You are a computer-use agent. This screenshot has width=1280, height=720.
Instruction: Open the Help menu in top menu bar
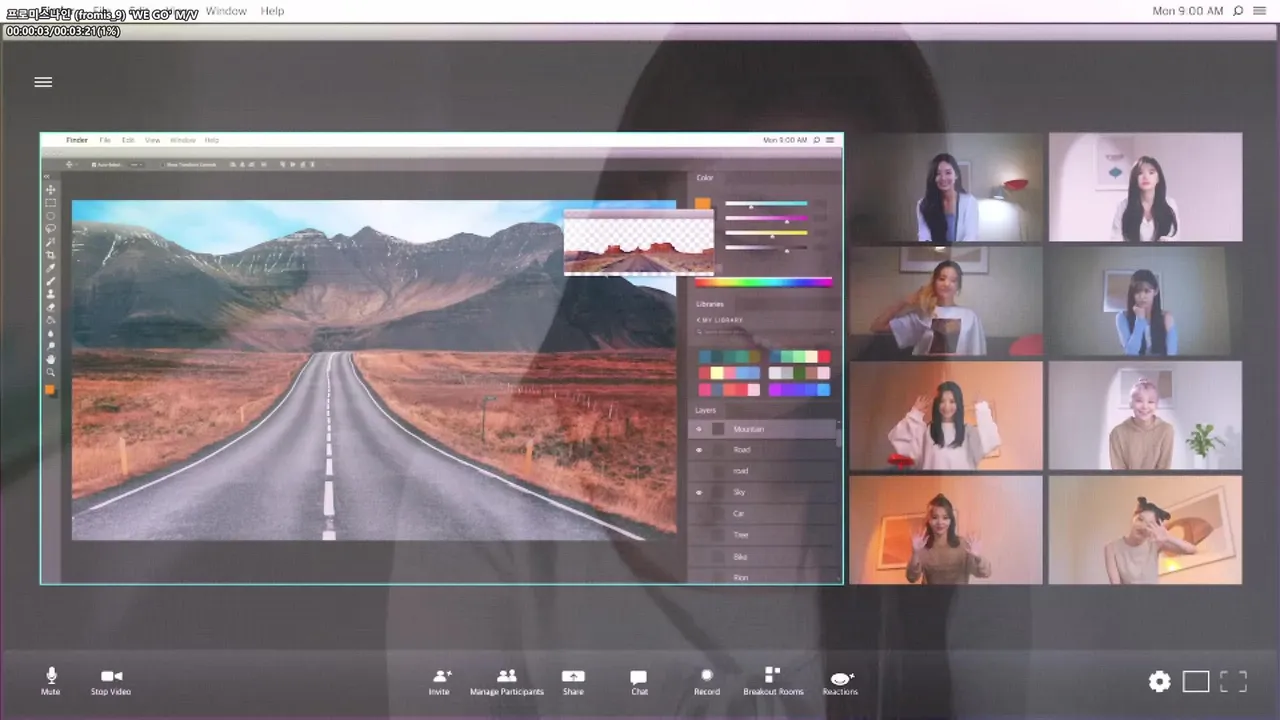(x=272, y=11)
